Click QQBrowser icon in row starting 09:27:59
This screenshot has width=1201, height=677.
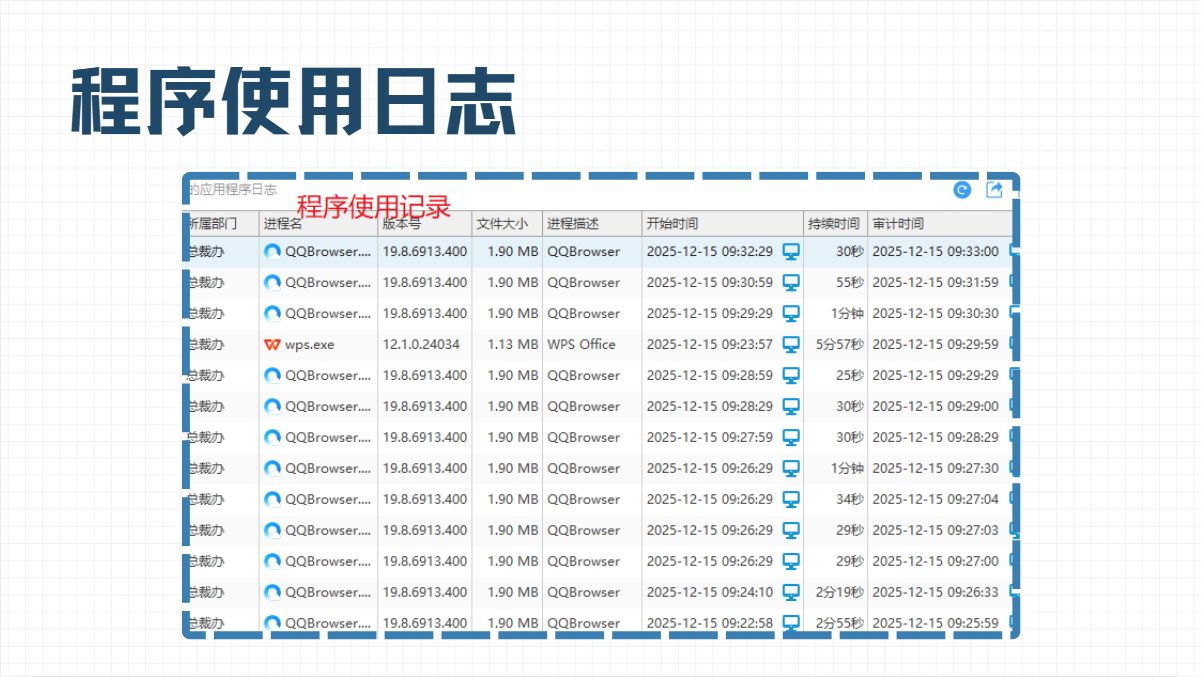(272, 437)
